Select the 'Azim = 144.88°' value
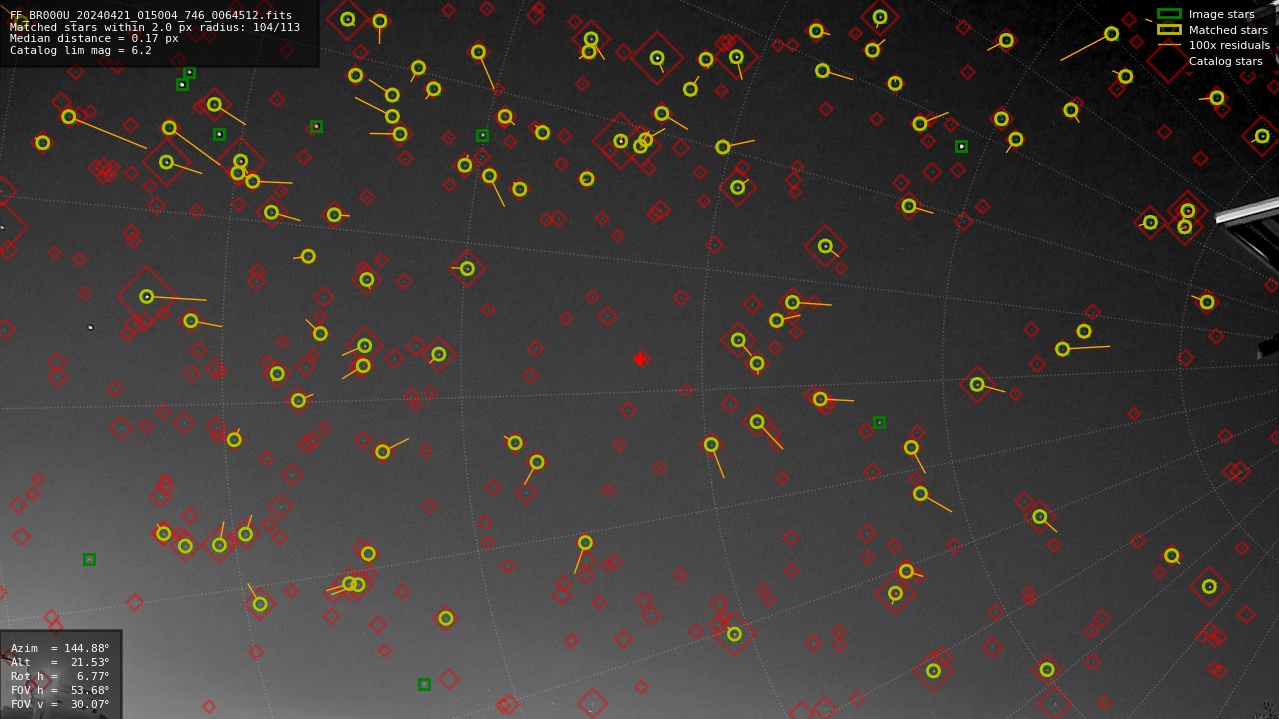 (60, 648)
